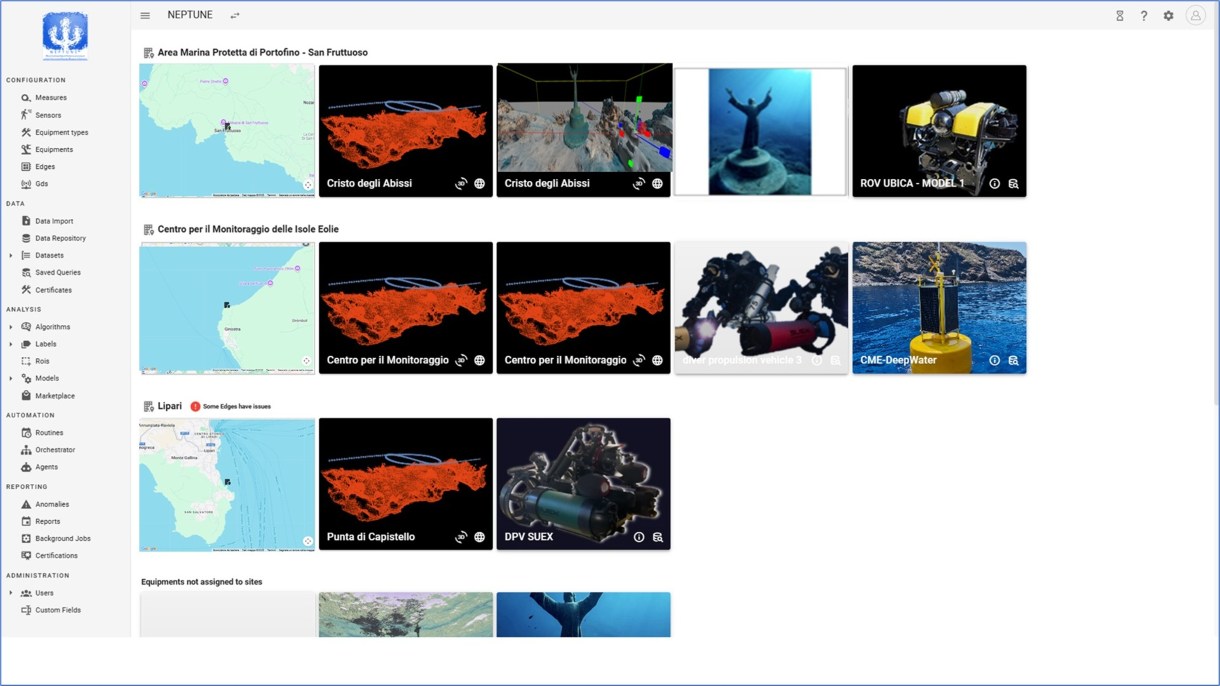Screen dimensions: 1220x686
Task: Go to Anomalies under Reporting
Action: [x=52, y=504]
